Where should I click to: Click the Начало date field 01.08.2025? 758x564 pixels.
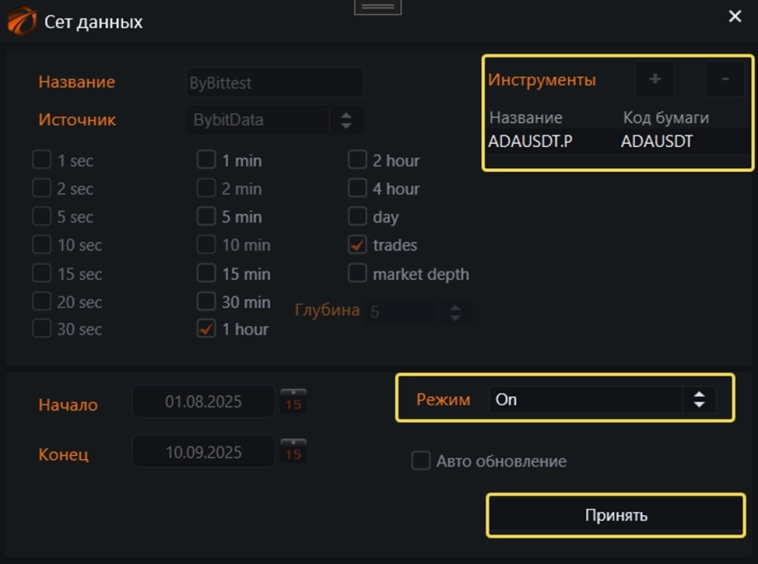coord(204,401)
